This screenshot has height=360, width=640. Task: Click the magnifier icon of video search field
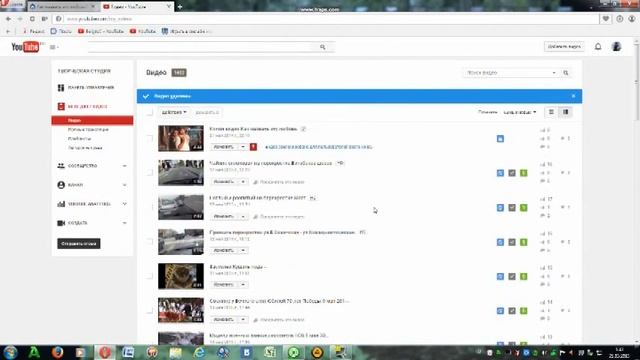(566, 73)
